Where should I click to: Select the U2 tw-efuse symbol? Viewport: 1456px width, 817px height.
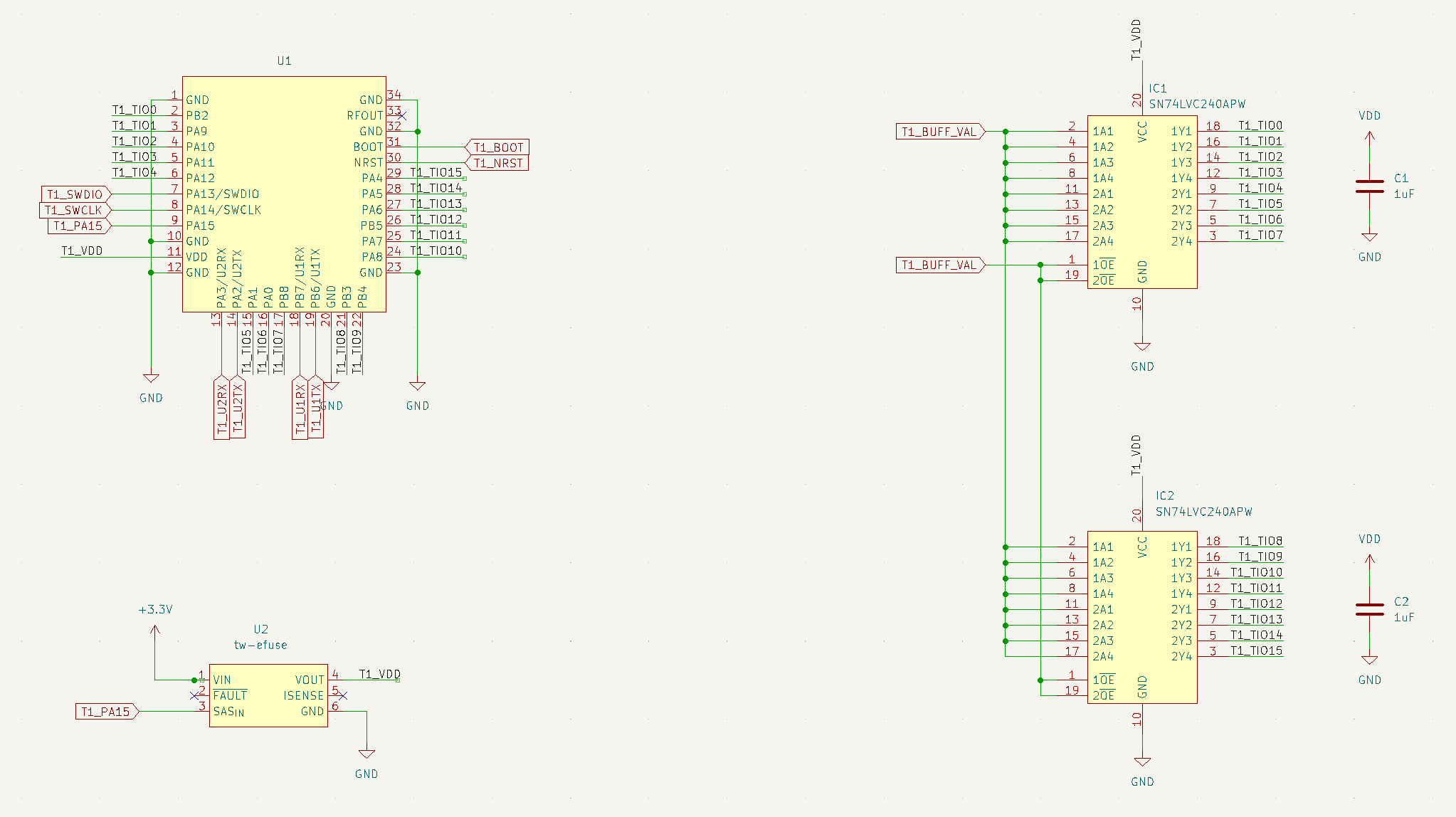268,695
